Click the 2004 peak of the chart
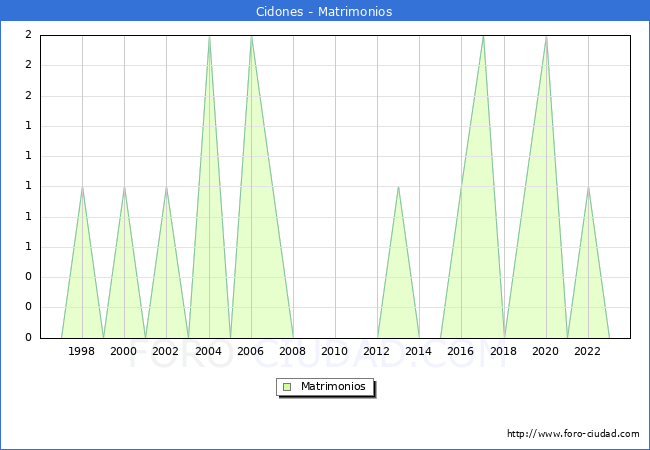Image resolution: width=650 pixels, height=450 pixels. 209,37
